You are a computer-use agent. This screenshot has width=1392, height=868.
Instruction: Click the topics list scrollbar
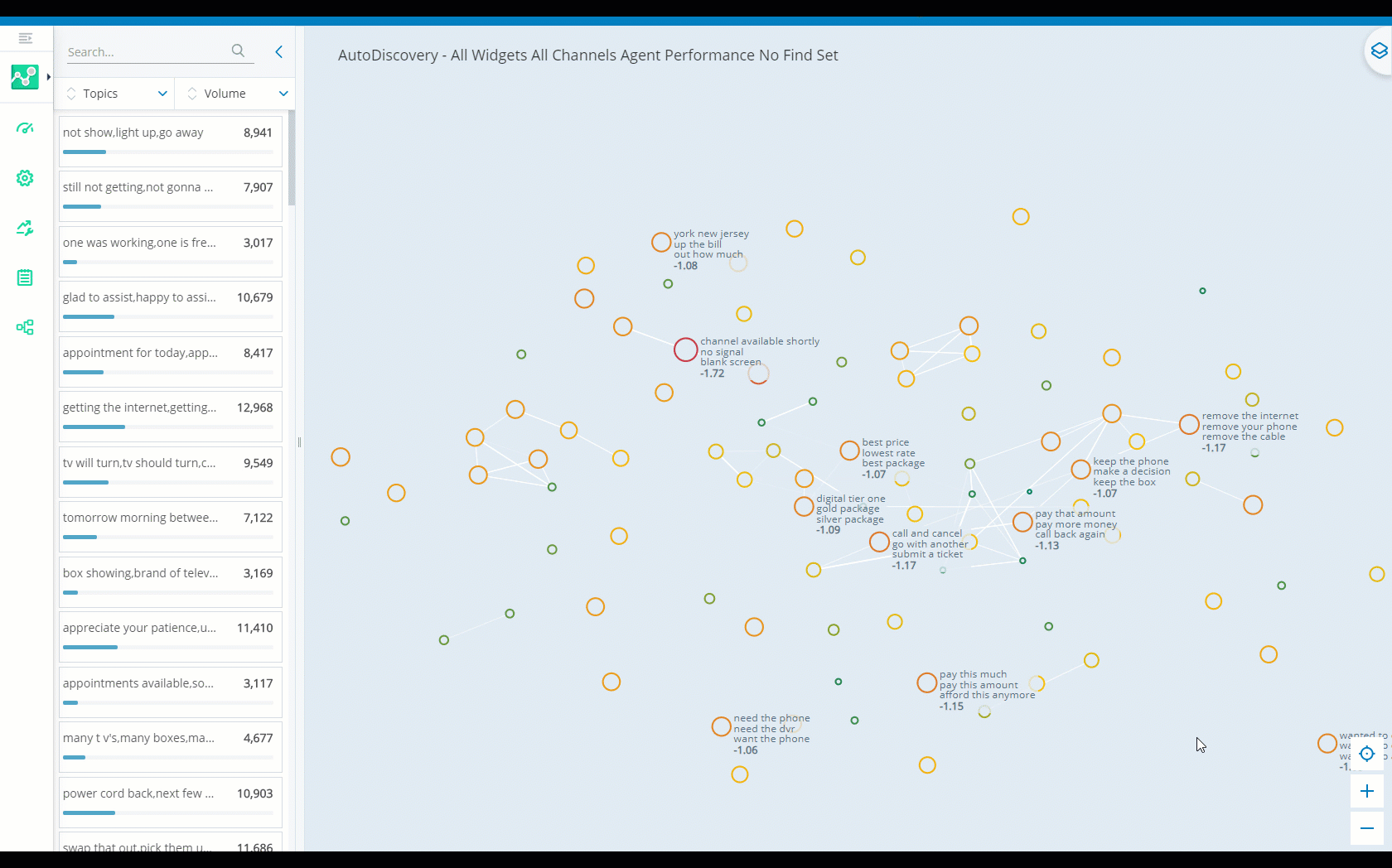[x=292, y=158]
